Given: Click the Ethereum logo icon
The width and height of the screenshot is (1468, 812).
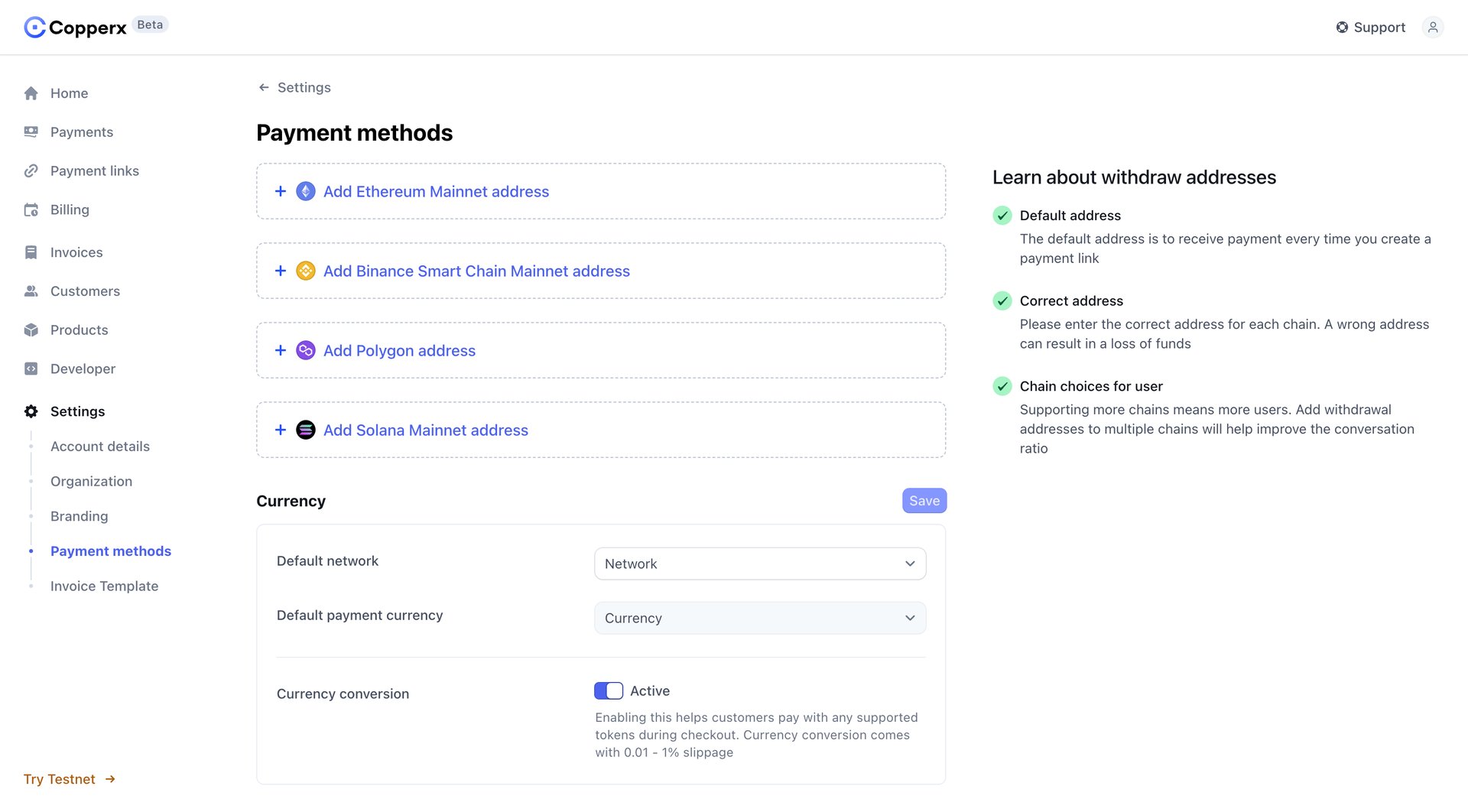Looking at the screenshot, I should coord(305,191).
